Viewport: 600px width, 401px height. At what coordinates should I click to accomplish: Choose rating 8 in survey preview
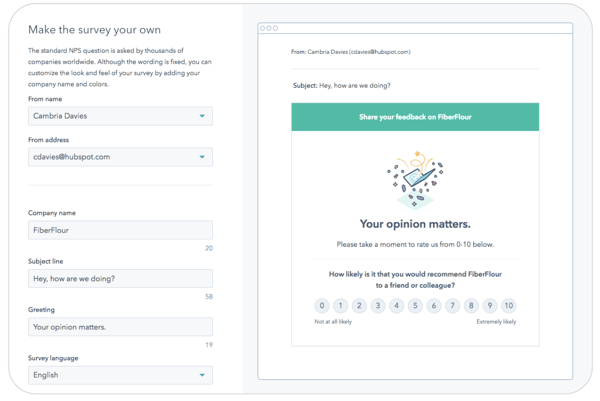(471, 306)
